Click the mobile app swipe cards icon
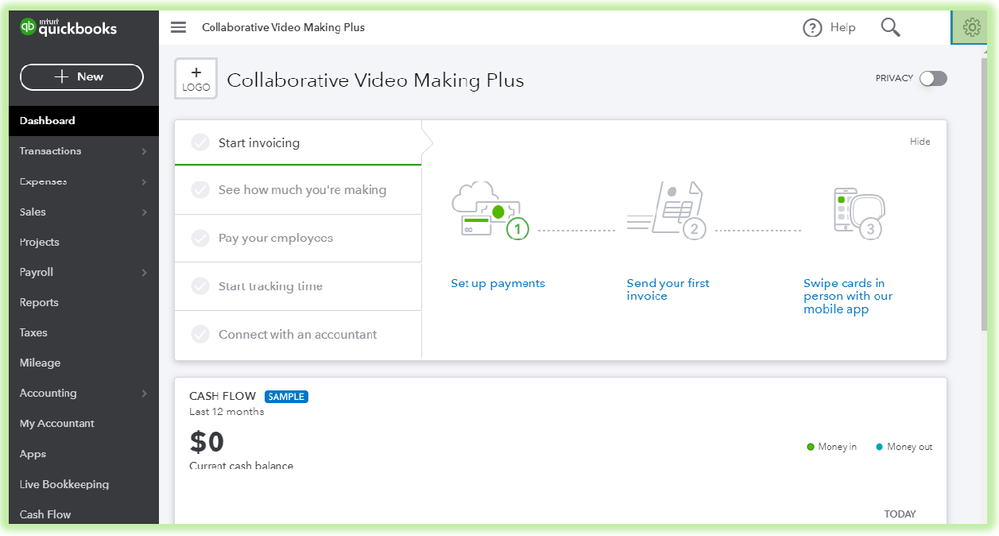Screen dimensions: 999x536 click(858, 212)
